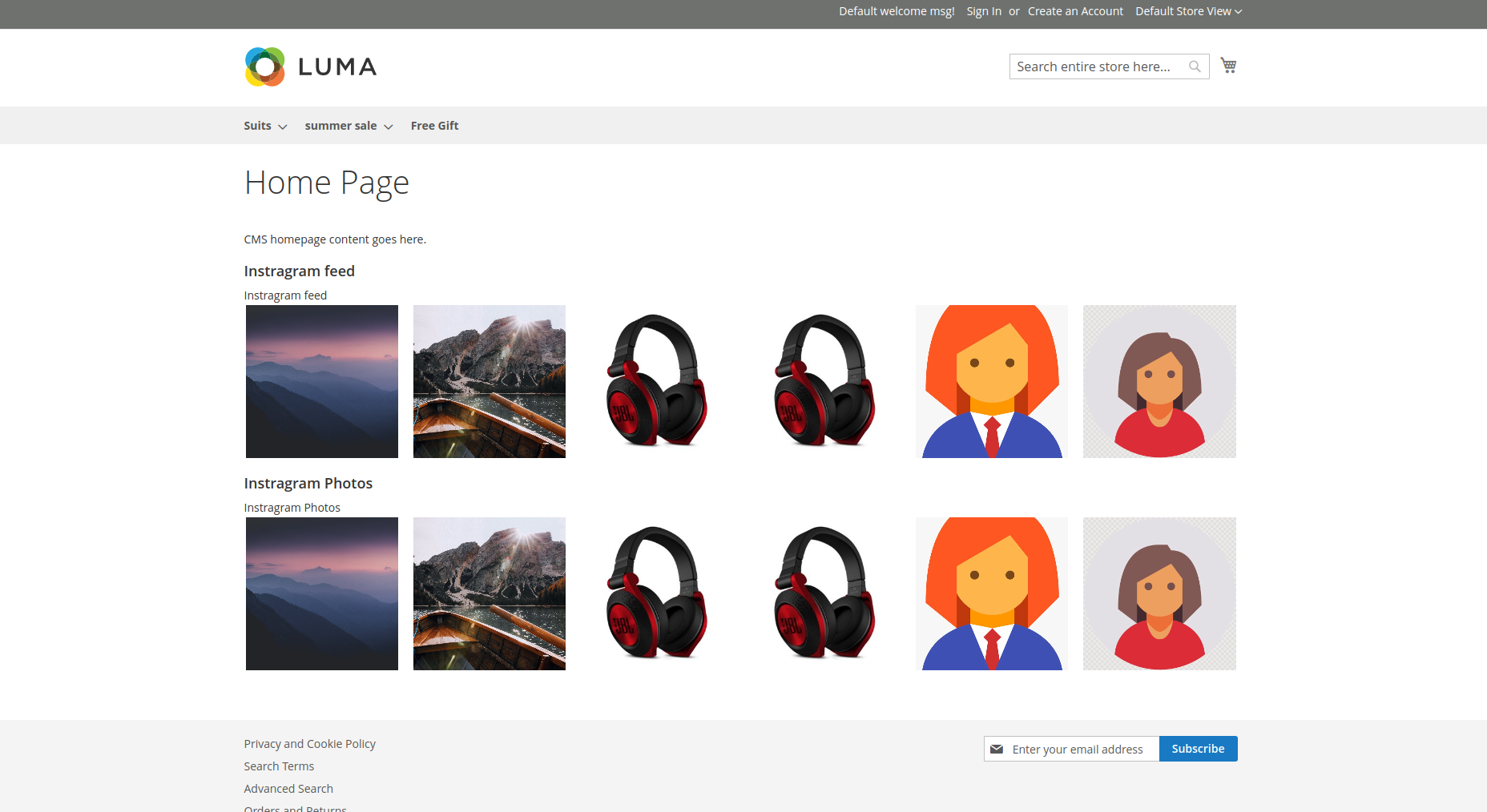Click Create an Account link
Screen dimensions: 1487x812
click(x=1075, y=11)
